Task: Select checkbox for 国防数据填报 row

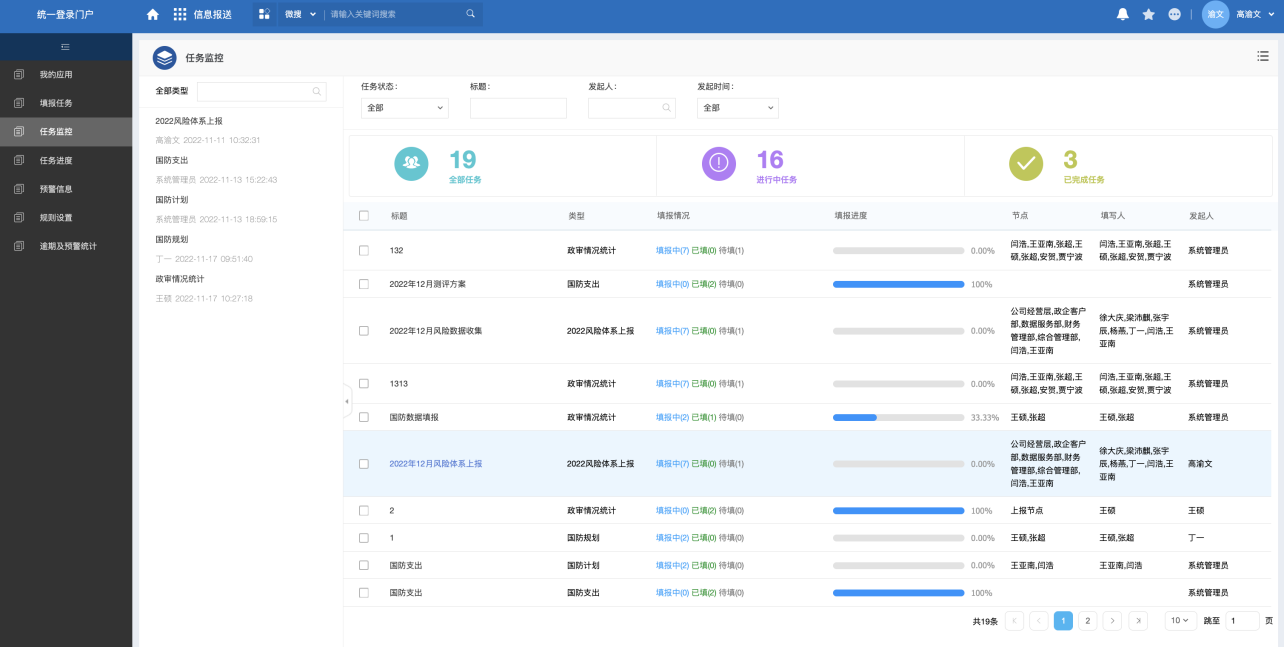Action: pyautogui.click(x=364, y=417)
